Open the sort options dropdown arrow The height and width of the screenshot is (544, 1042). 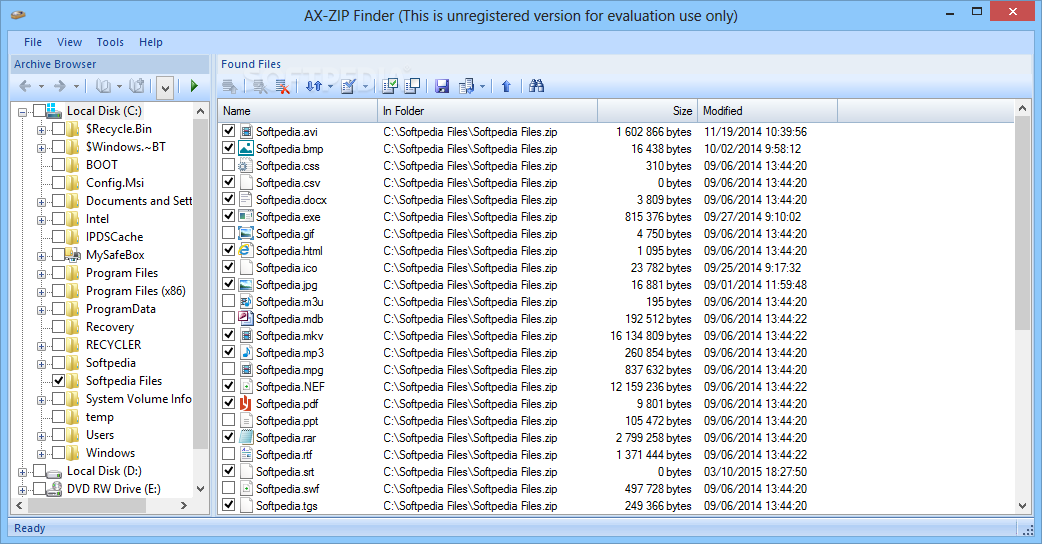(x=330, y=86)
